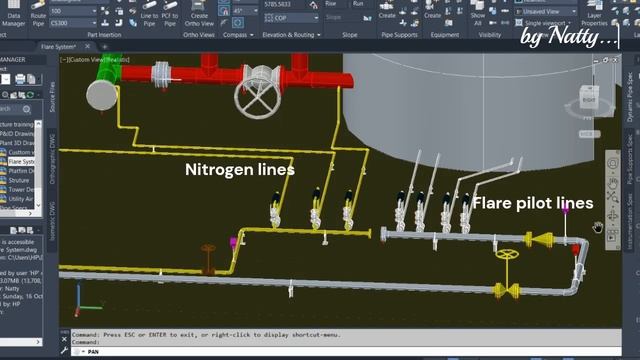Run the Line to Pipe command

click(149, 13)
